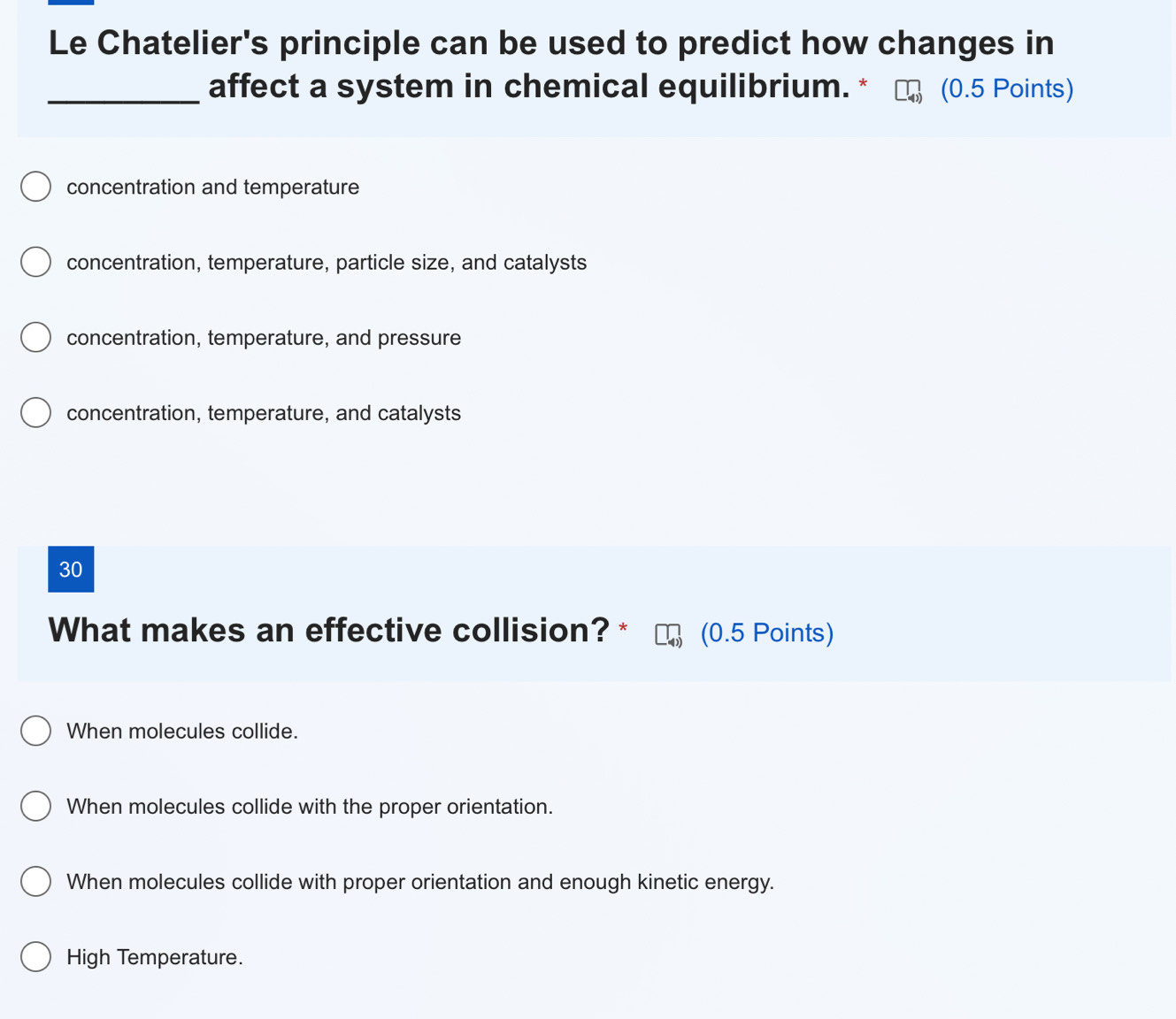This screenshot has height=1019, width=1176.
Task: Choose the 'collide with the proper orientation.' radio button
Action: pyautogui.click(x=36, y=806)
